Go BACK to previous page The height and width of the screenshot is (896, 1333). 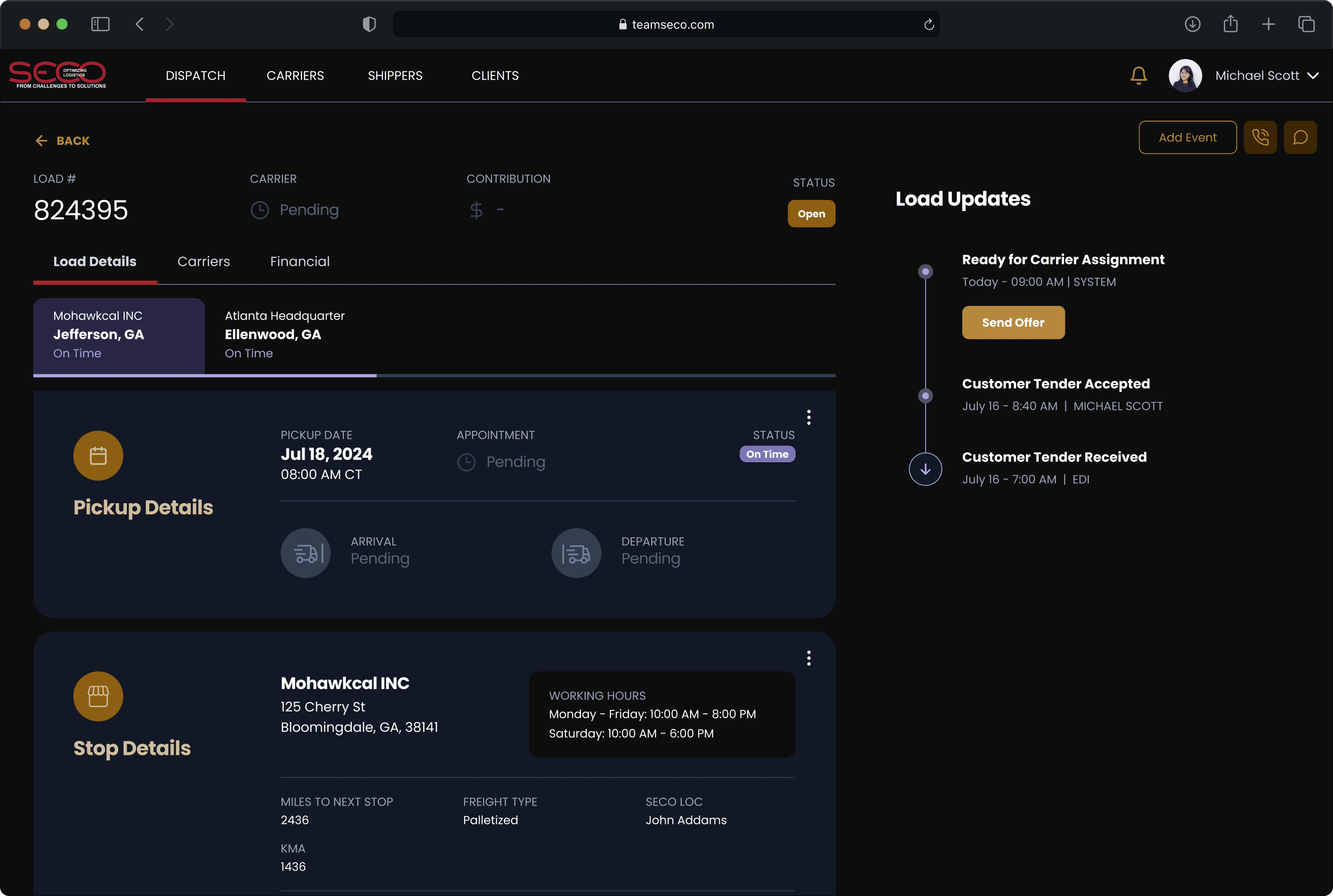pyautogui.click(x=63, y=141)
